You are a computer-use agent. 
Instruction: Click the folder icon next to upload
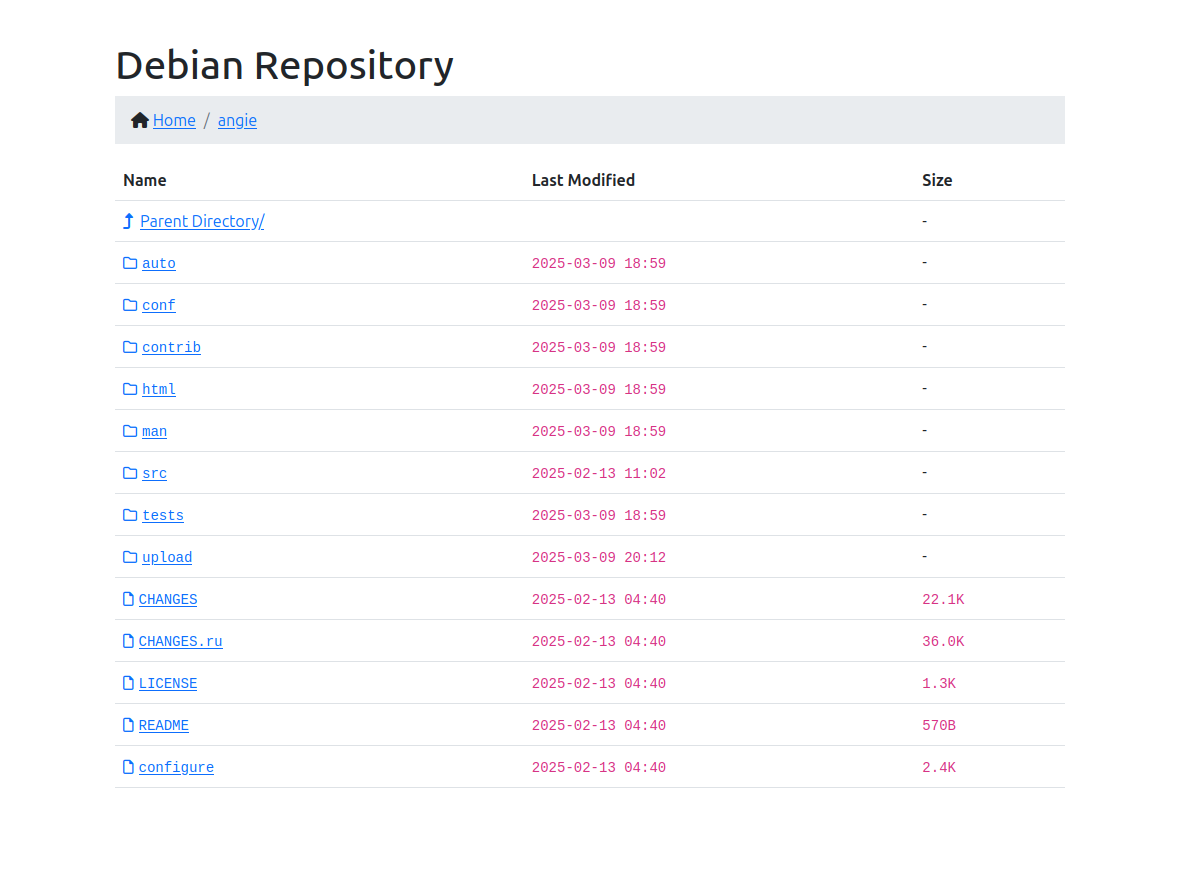[x=130, y=557]
